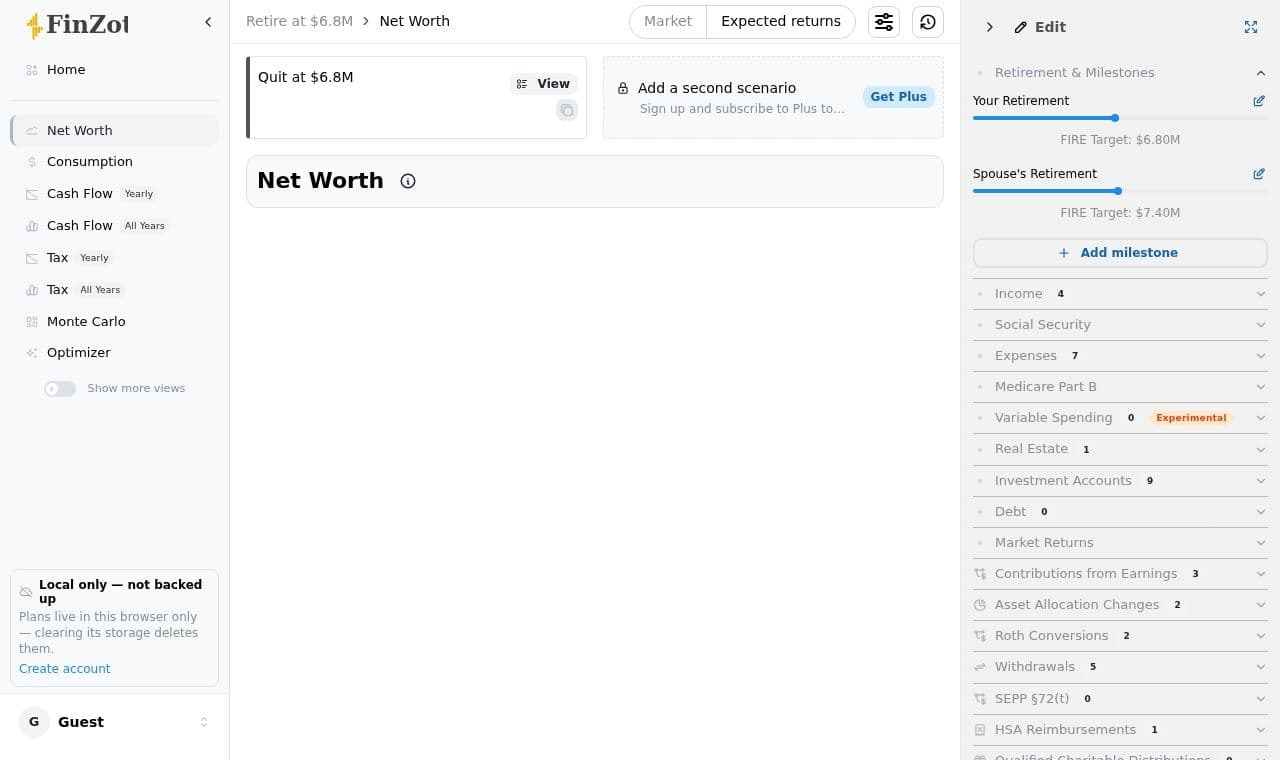Viewport: 1280px width, 760px height.
Task: Click the Home icon in sidebar
Action: coord(32,70)
